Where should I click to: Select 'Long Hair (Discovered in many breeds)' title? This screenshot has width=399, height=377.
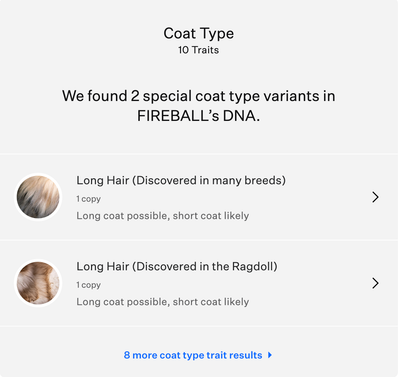click(x=181, y=180)
